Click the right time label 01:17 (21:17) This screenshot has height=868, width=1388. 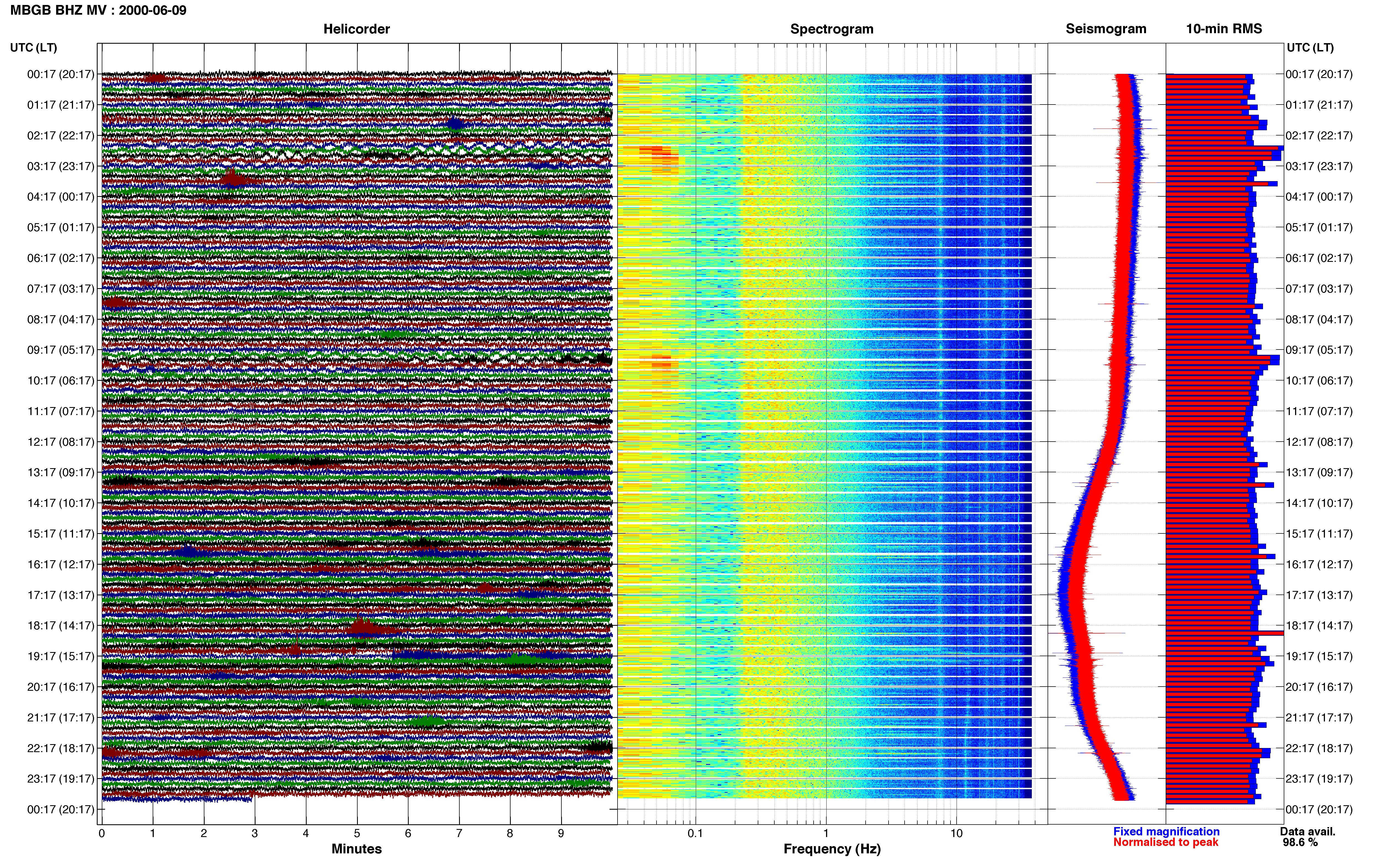click(1319, 105)
